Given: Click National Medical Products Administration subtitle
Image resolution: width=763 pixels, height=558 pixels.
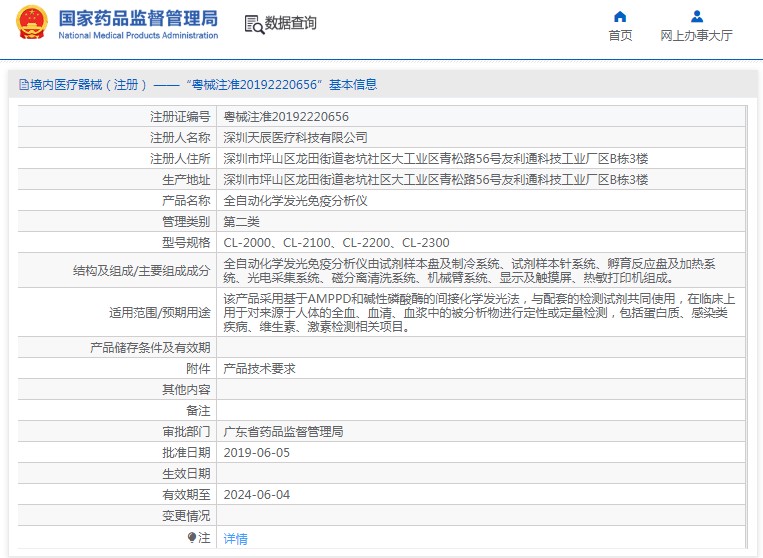Looking at the screenshot, I should pos(138,36).
